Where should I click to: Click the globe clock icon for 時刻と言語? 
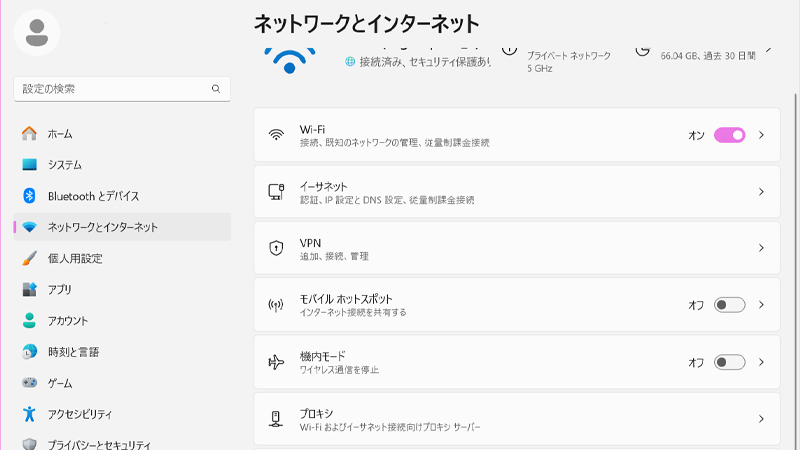(29, 352)
